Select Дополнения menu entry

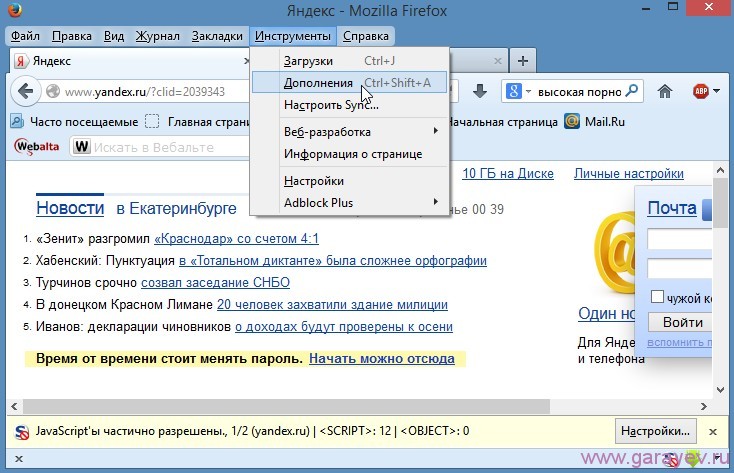point(349,82)
